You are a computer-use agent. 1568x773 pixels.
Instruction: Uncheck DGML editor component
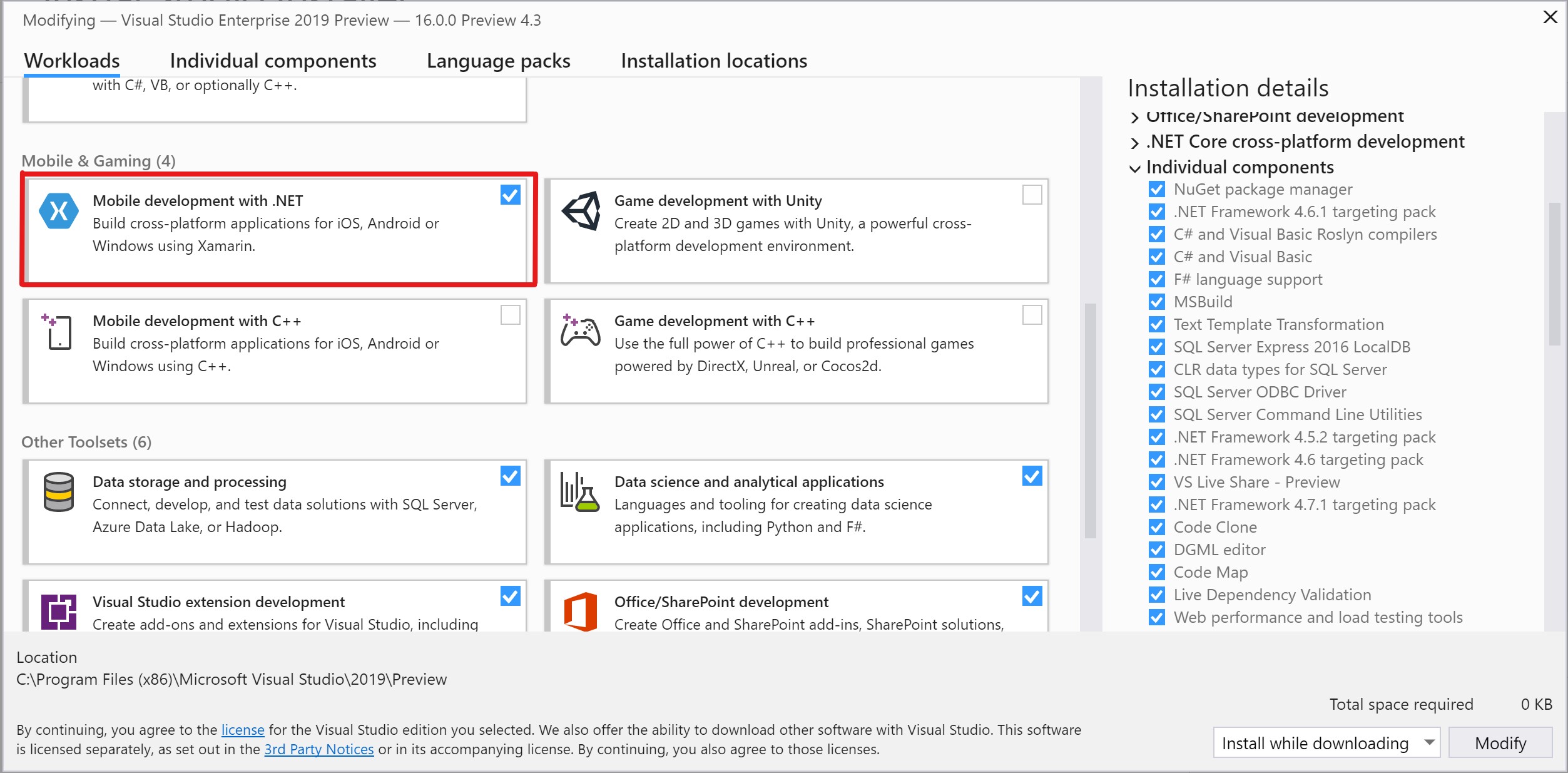[1157, 550]
